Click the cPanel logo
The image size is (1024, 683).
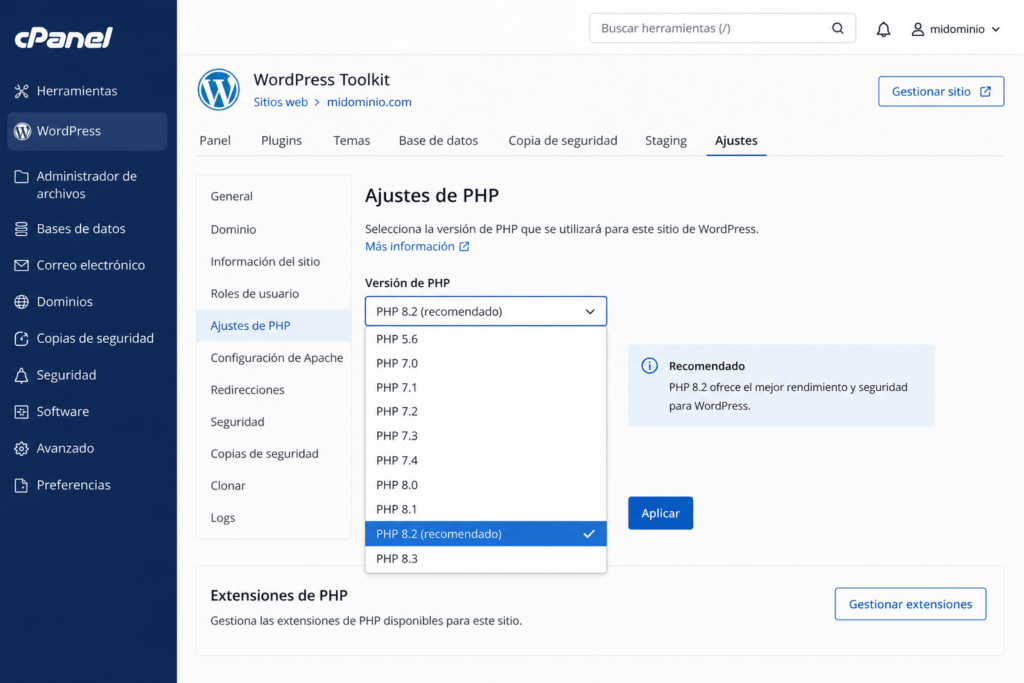(x=63, y=38)
